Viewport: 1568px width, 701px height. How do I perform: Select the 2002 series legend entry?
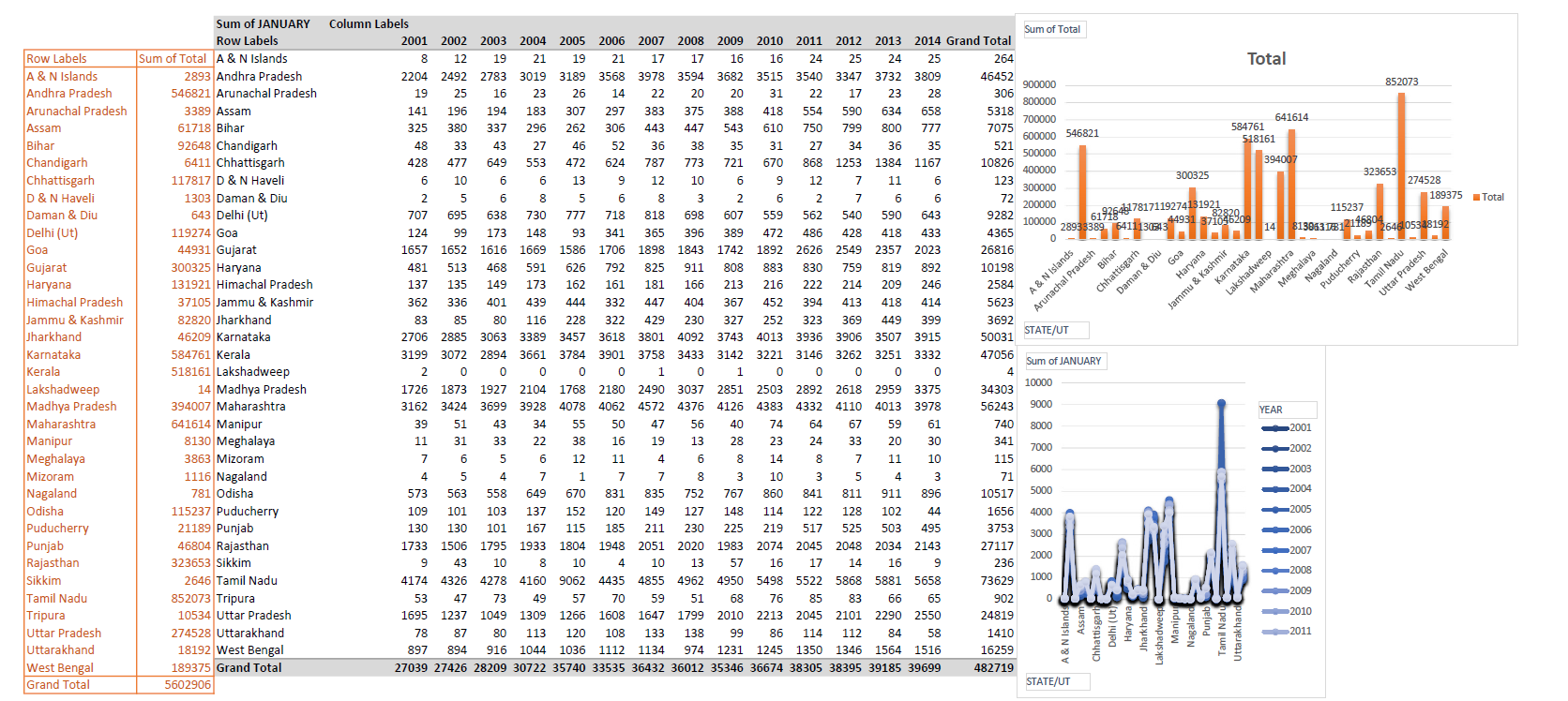pos(1287,448)
